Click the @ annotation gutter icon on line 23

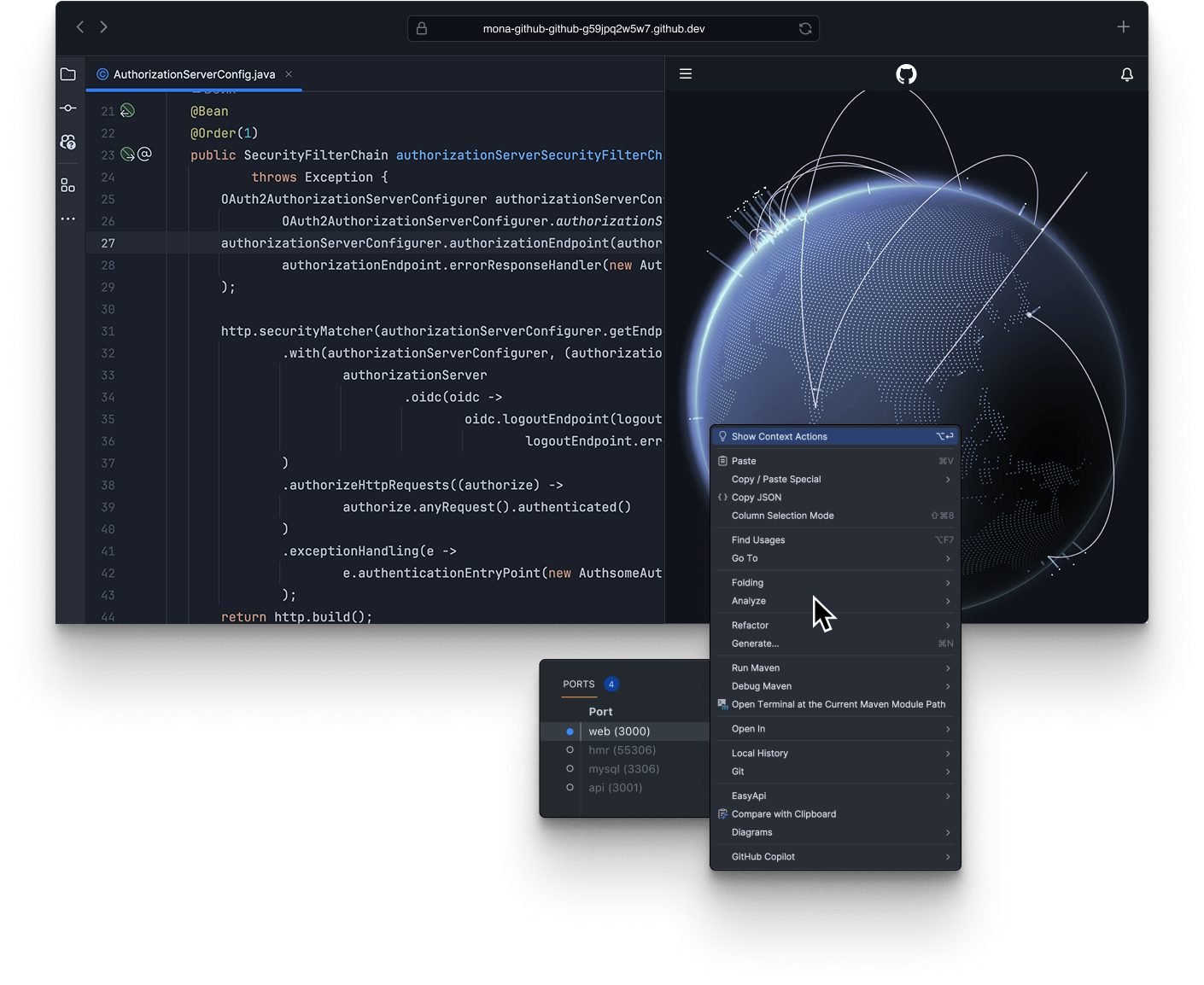pyautogui.click(x=145, y=154)
